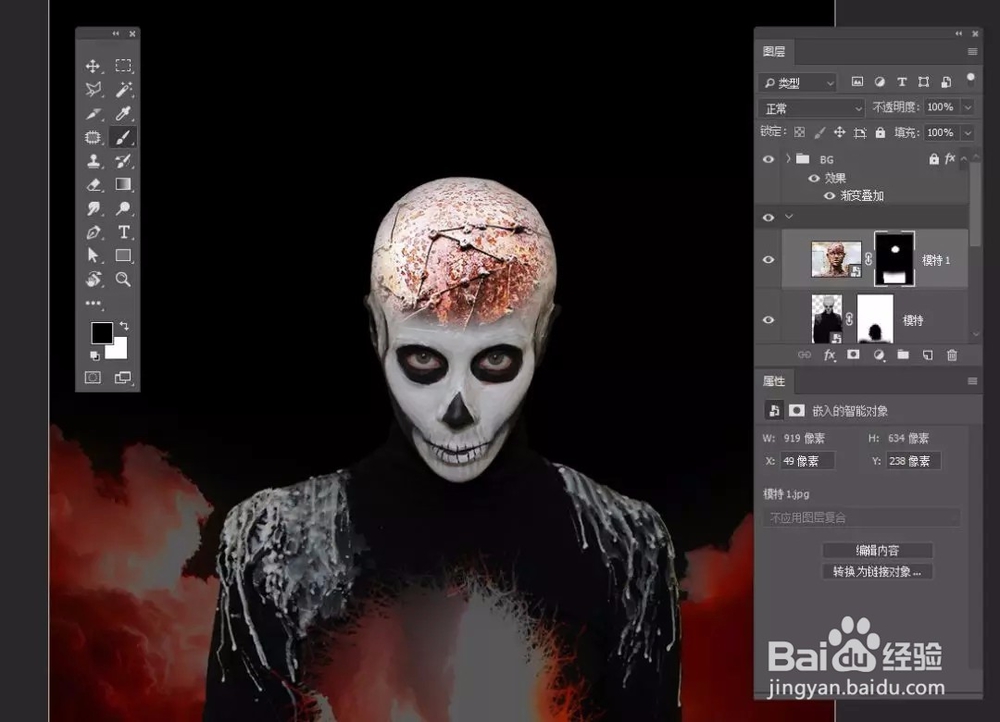Image resolution: width=1000 pixels, height=722 pixels.
Task: Select the Pen tool
Action: tap(93, 232)
